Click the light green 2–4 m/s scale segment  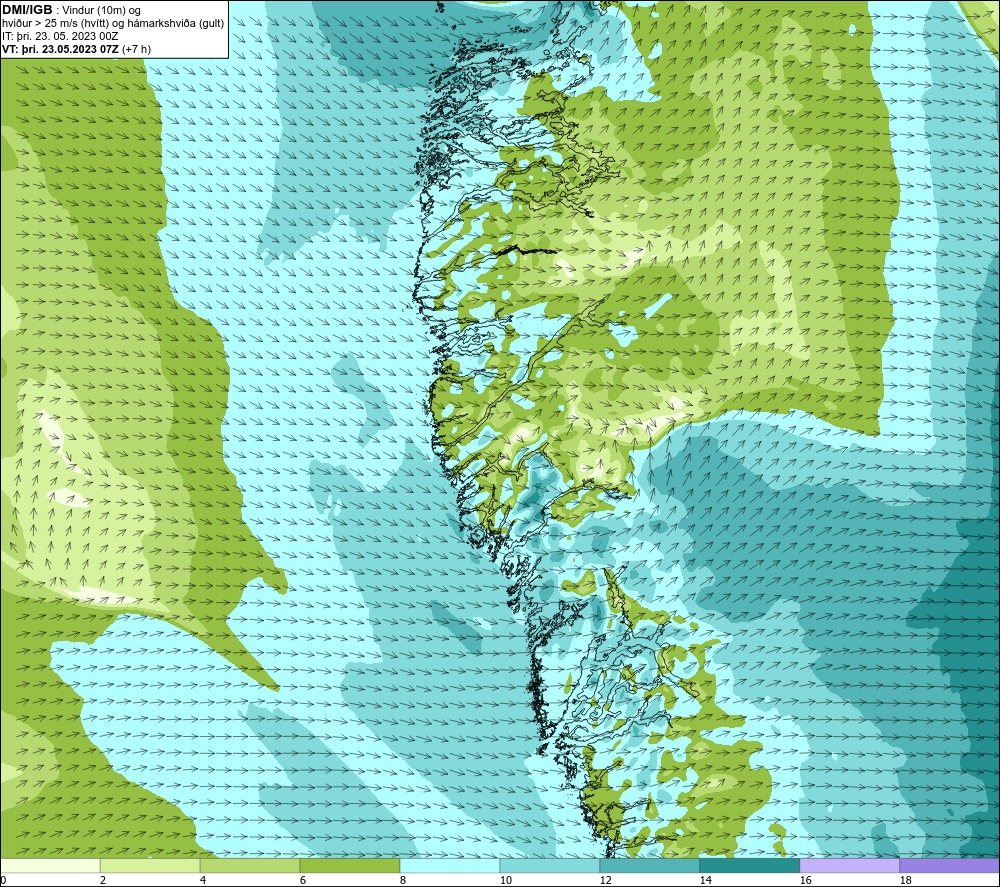[150, 865]
